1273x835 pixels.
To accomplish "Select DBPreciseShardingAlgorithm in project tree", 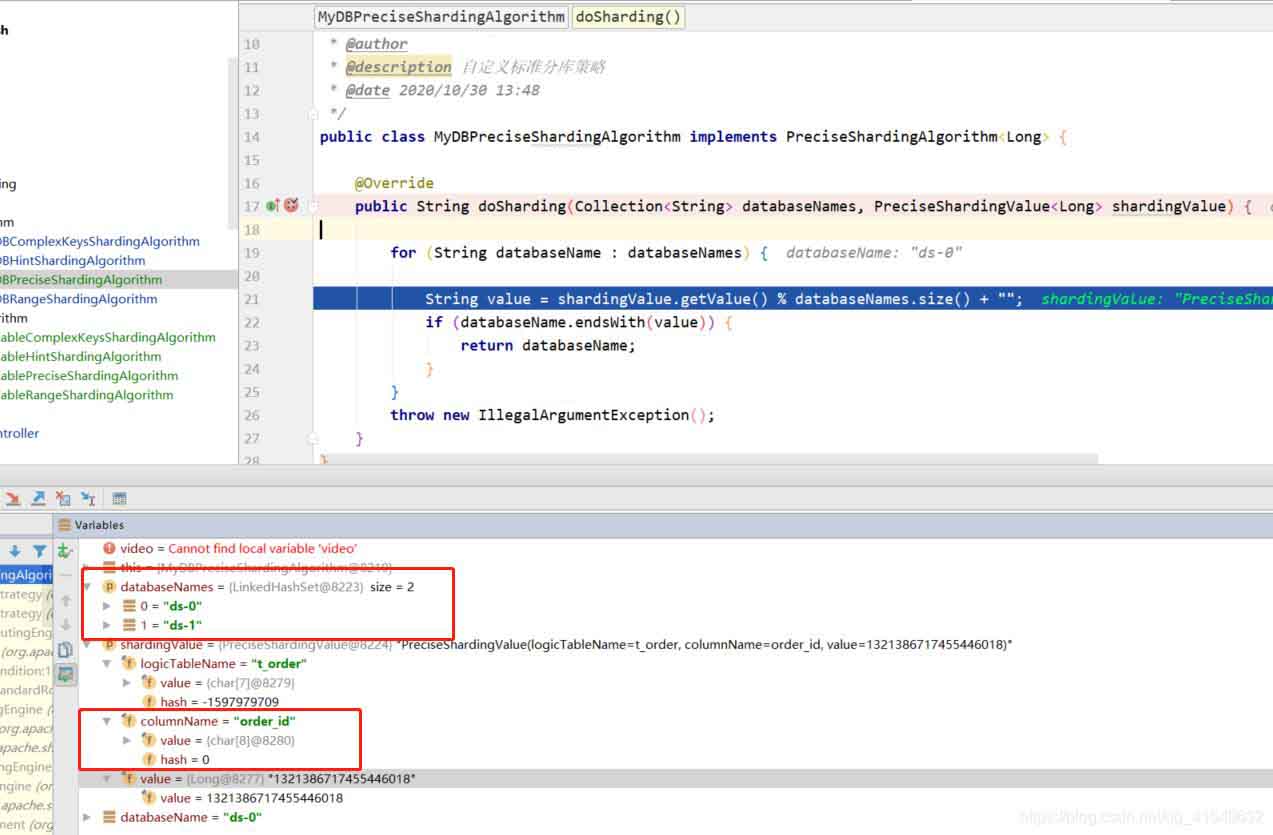I will pos(81,279).
